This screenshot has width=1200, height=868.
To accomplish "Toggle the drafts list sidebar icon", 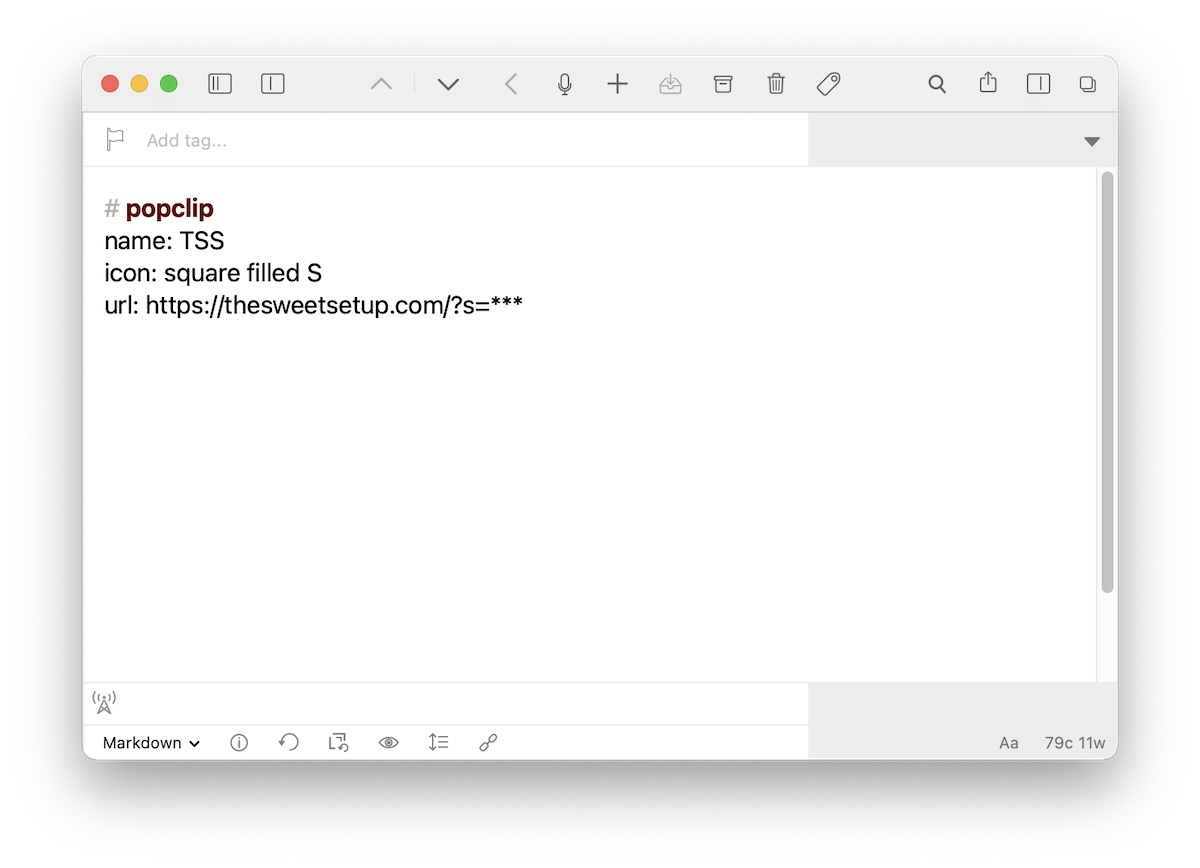I will tap(220, 84).
